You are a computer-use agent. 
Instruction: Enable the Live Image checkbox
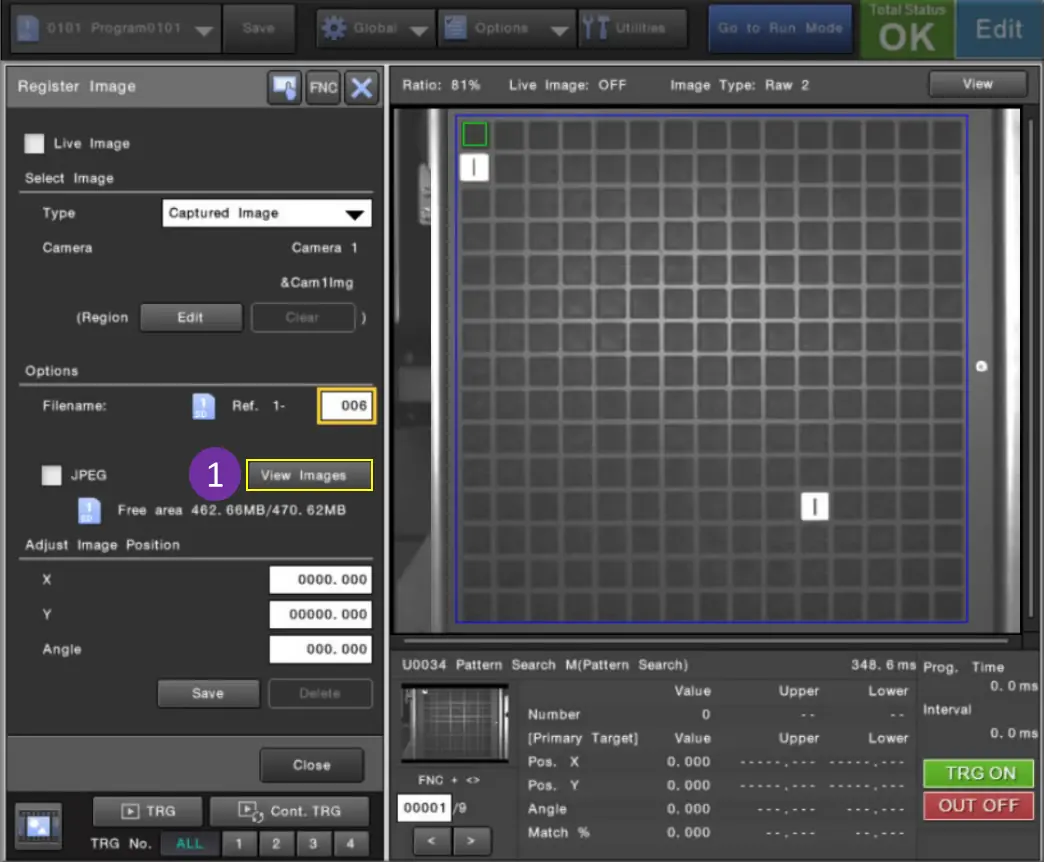tap(35, 144)
